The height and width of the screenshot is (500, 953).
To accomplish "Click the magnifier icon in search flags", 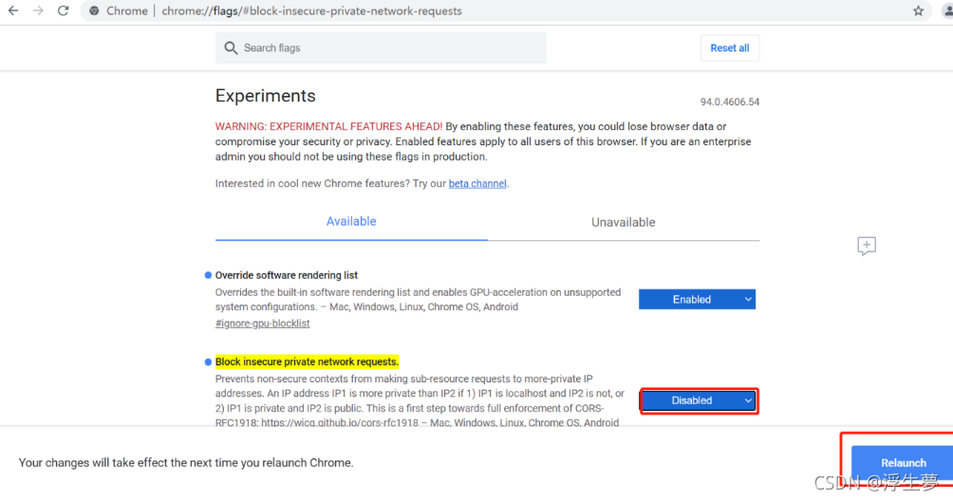I will [230, 48].
